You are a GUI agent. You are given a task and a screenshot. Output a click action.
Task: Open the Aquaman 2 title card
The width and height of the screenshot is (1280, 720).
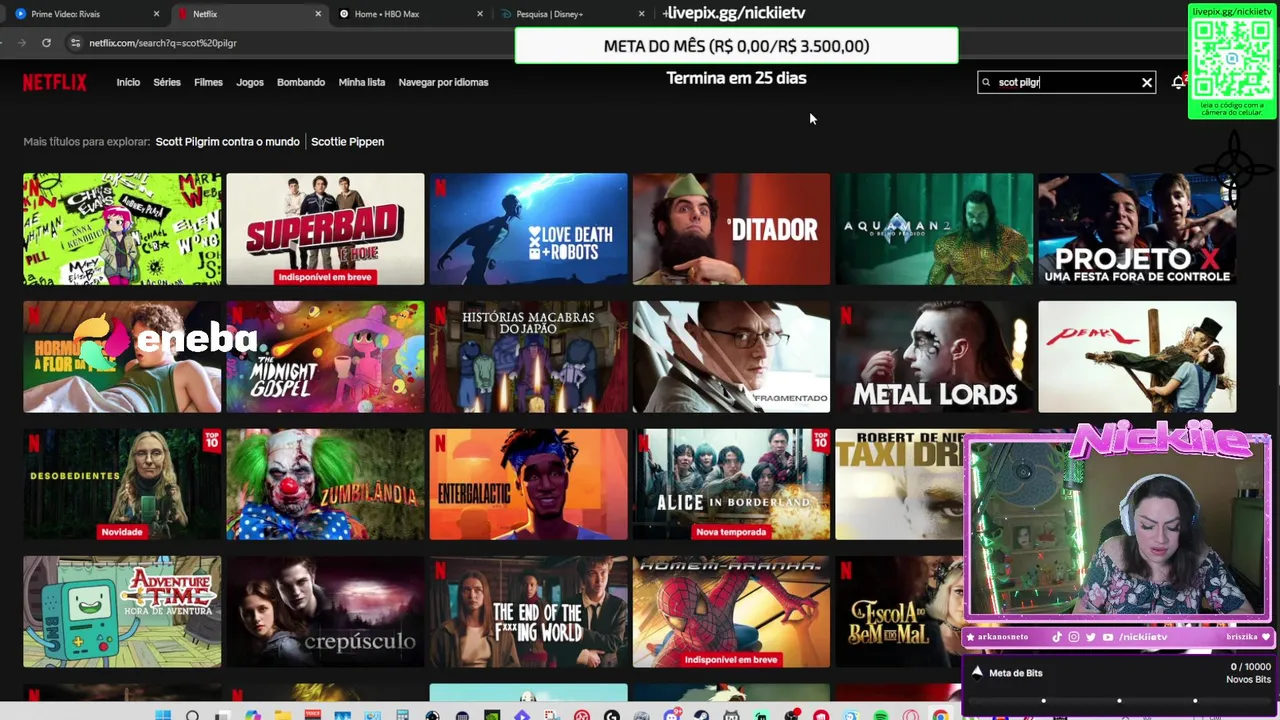click(x=934, y=229)
